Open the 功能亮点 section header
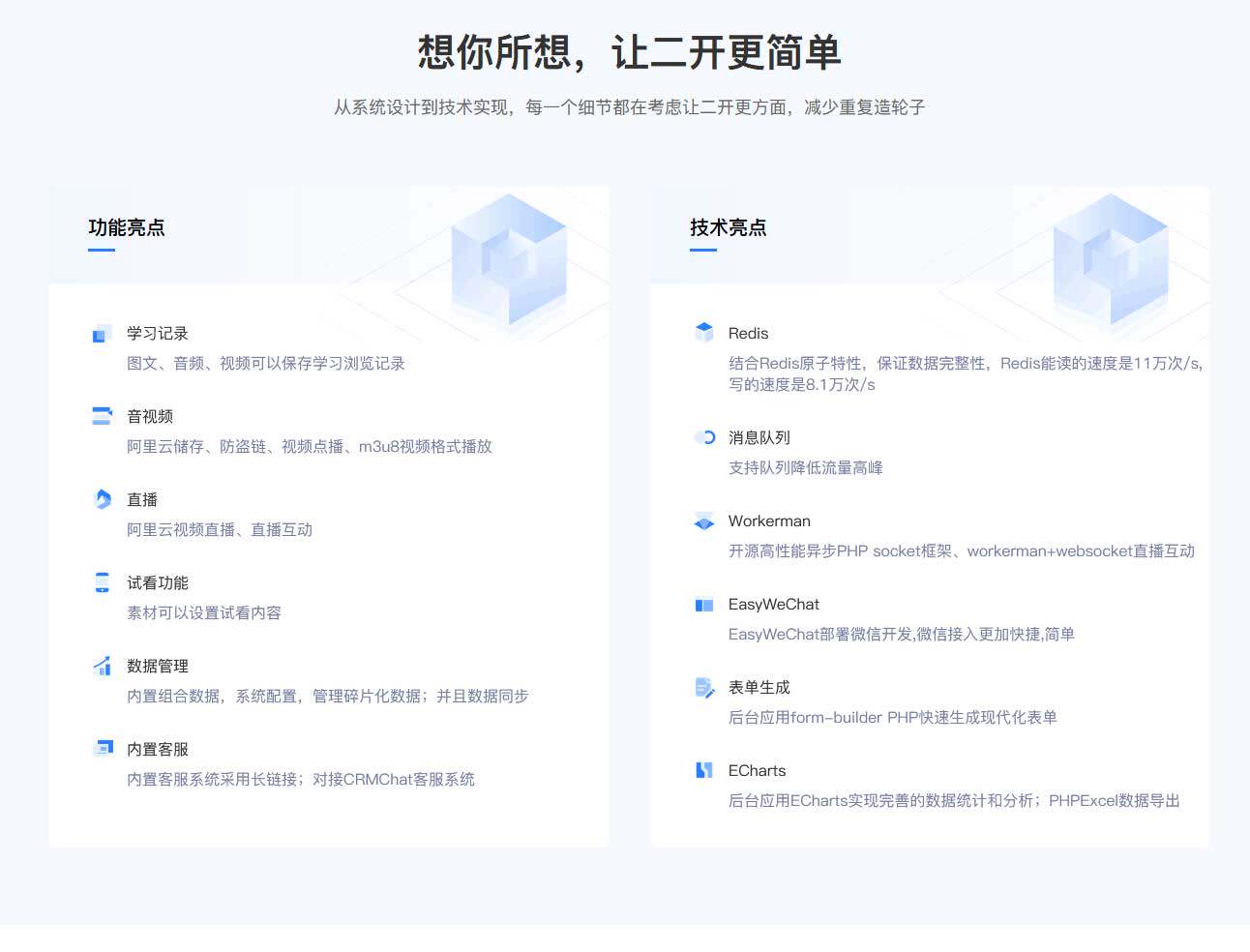This screenshot has height=952, width=1250. 127,228
